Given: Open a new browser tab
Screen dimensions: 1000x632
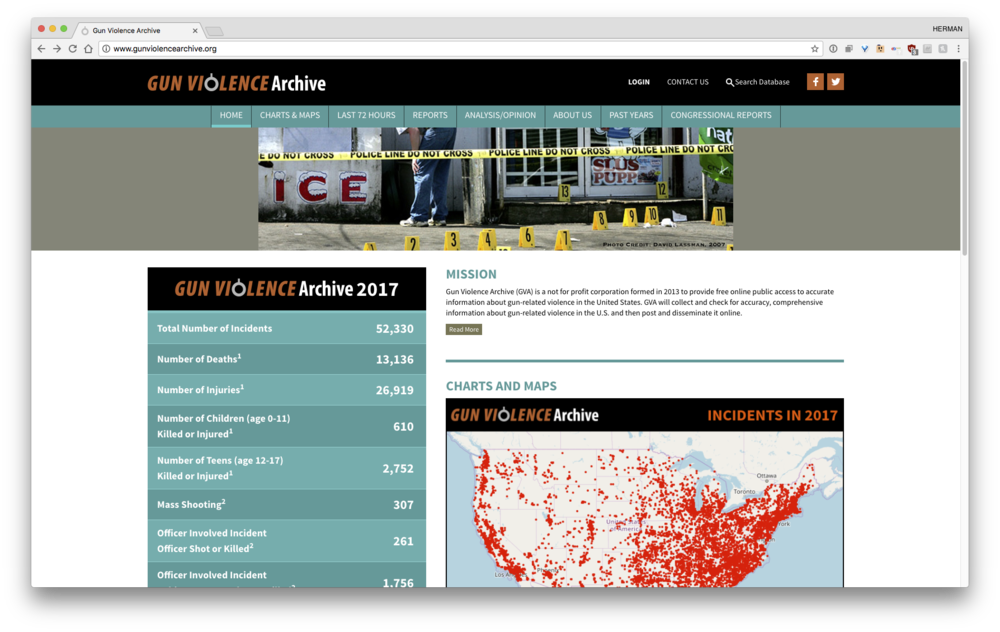Looking at the screenshot, I should pyautogui.click(x=214, y=31).
